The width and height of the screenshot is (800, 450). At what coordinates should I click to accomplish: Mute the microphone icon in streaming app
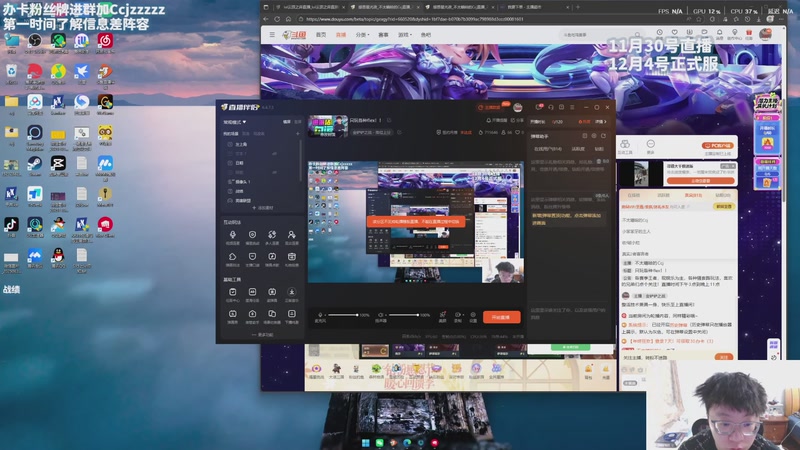pos(320,315)
